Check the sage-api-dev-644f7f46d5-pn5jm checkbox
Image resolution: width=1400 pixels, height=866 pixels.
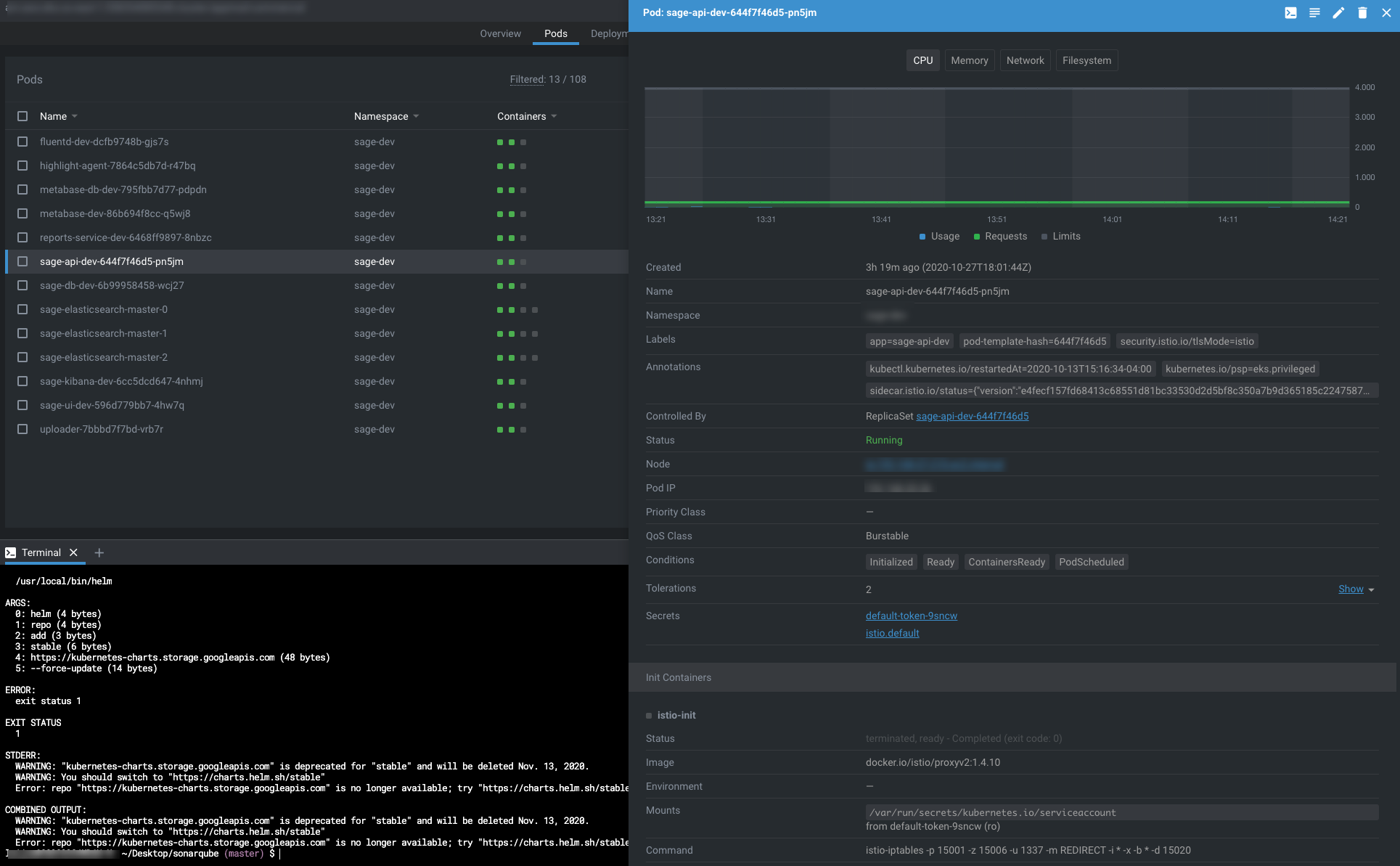pos(22,261)
